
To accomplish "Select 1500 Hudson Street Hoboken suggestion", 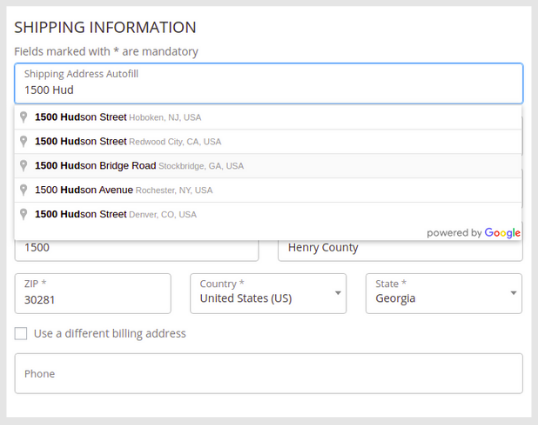I will coord(268,117).
